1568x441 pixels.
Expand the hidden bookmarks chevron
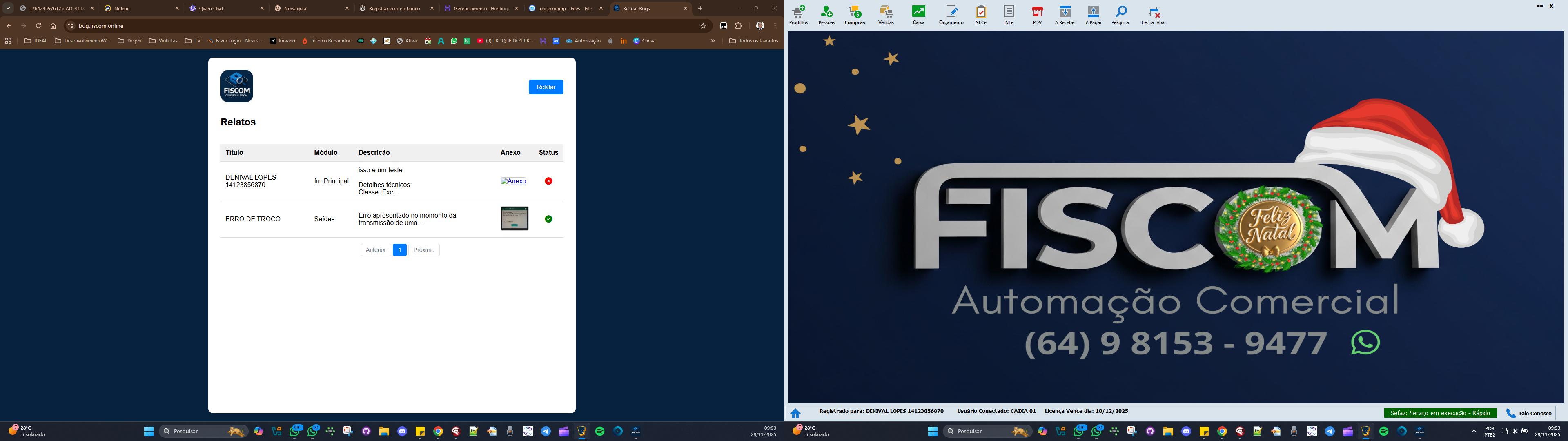click(x=713, y=41)
